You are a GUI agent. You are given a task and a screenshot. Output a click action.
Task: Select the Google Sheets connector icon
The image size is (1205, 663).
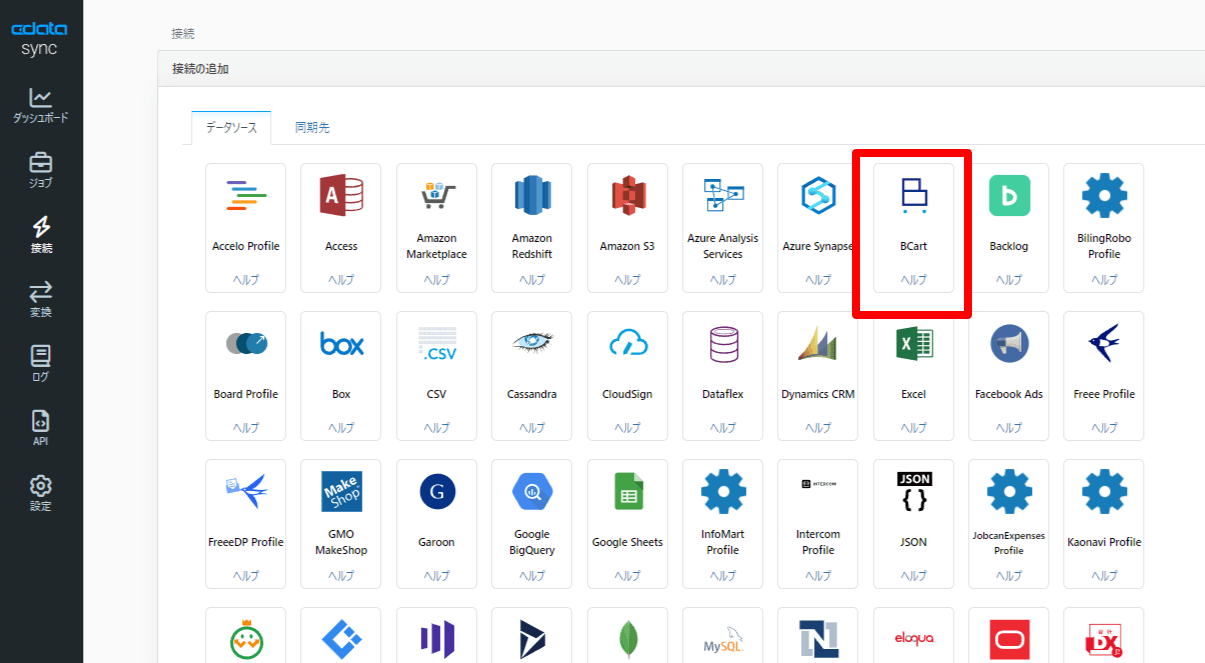(x=627, y=491)
